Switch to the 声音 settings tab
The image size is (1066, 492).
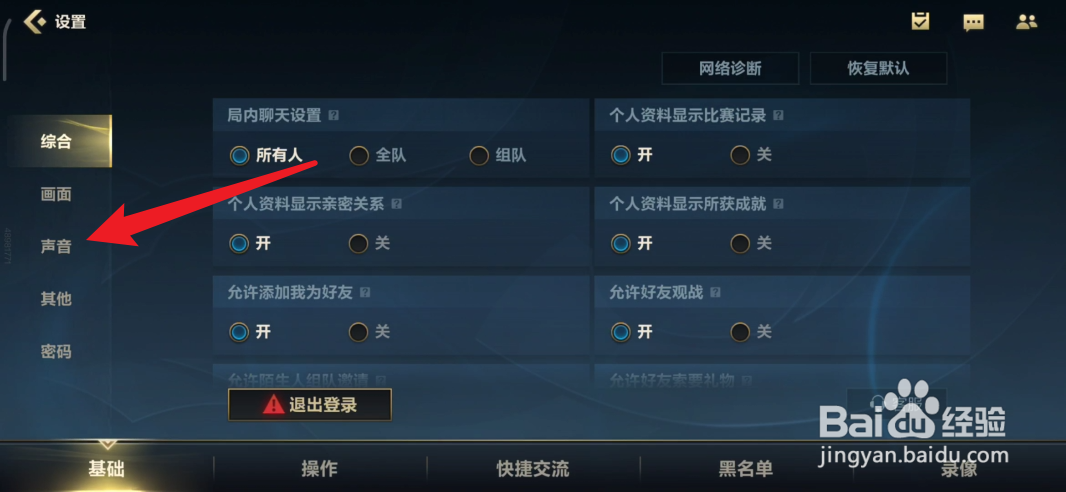coord(56,247)
